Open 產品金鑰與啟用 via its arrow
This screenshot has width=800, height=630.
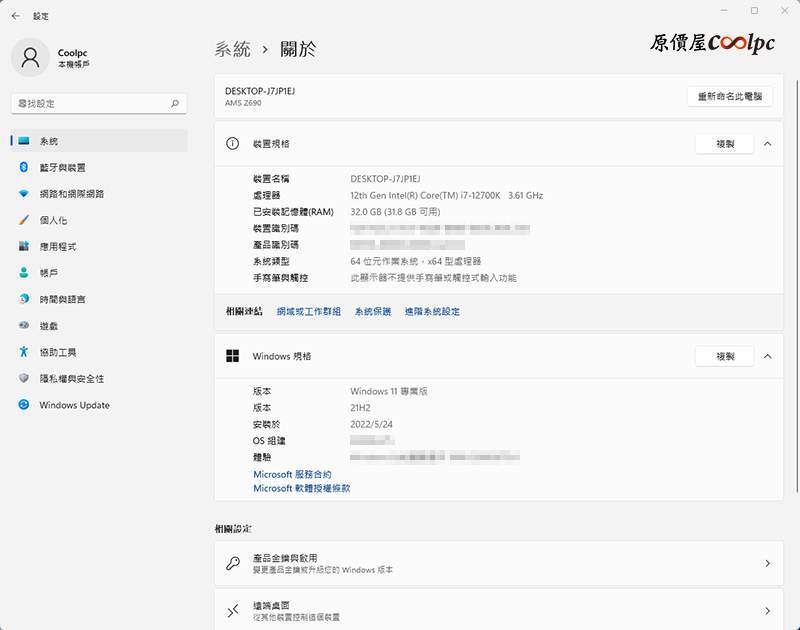[767, 563]
